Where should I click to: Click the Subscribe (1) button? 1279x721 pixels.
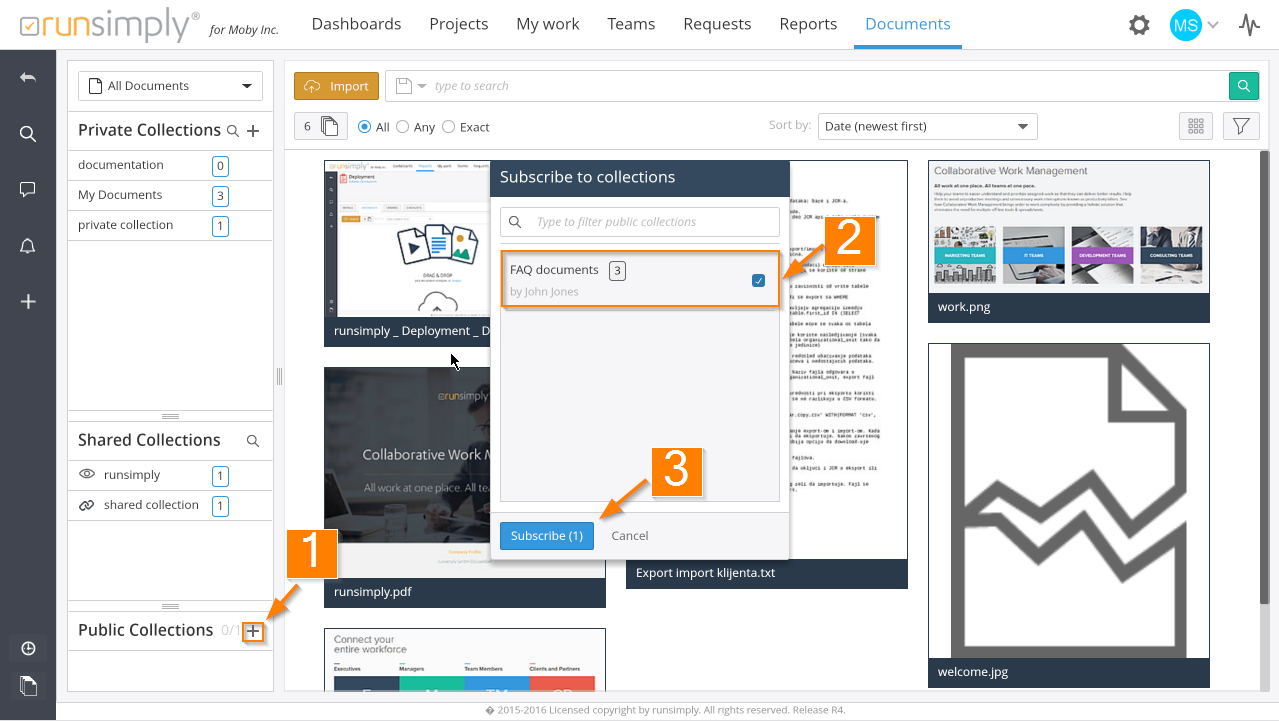[x=547, y=536]
